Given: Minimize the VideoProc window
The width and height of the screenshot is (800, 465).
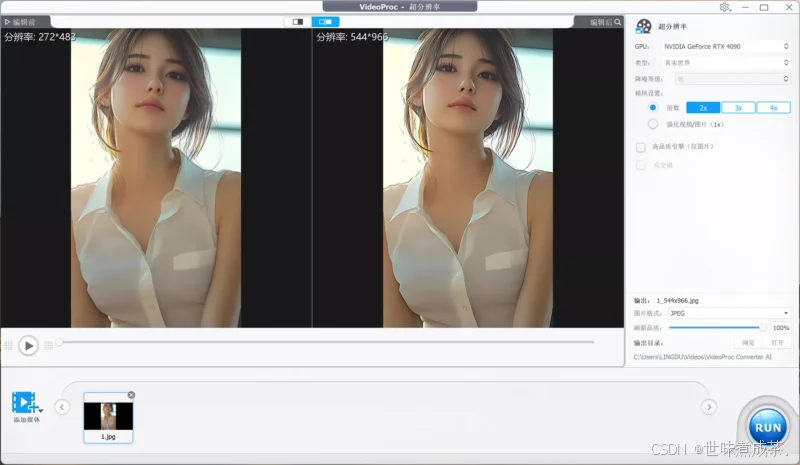Looking at the screenshot, I should [745, 7].
